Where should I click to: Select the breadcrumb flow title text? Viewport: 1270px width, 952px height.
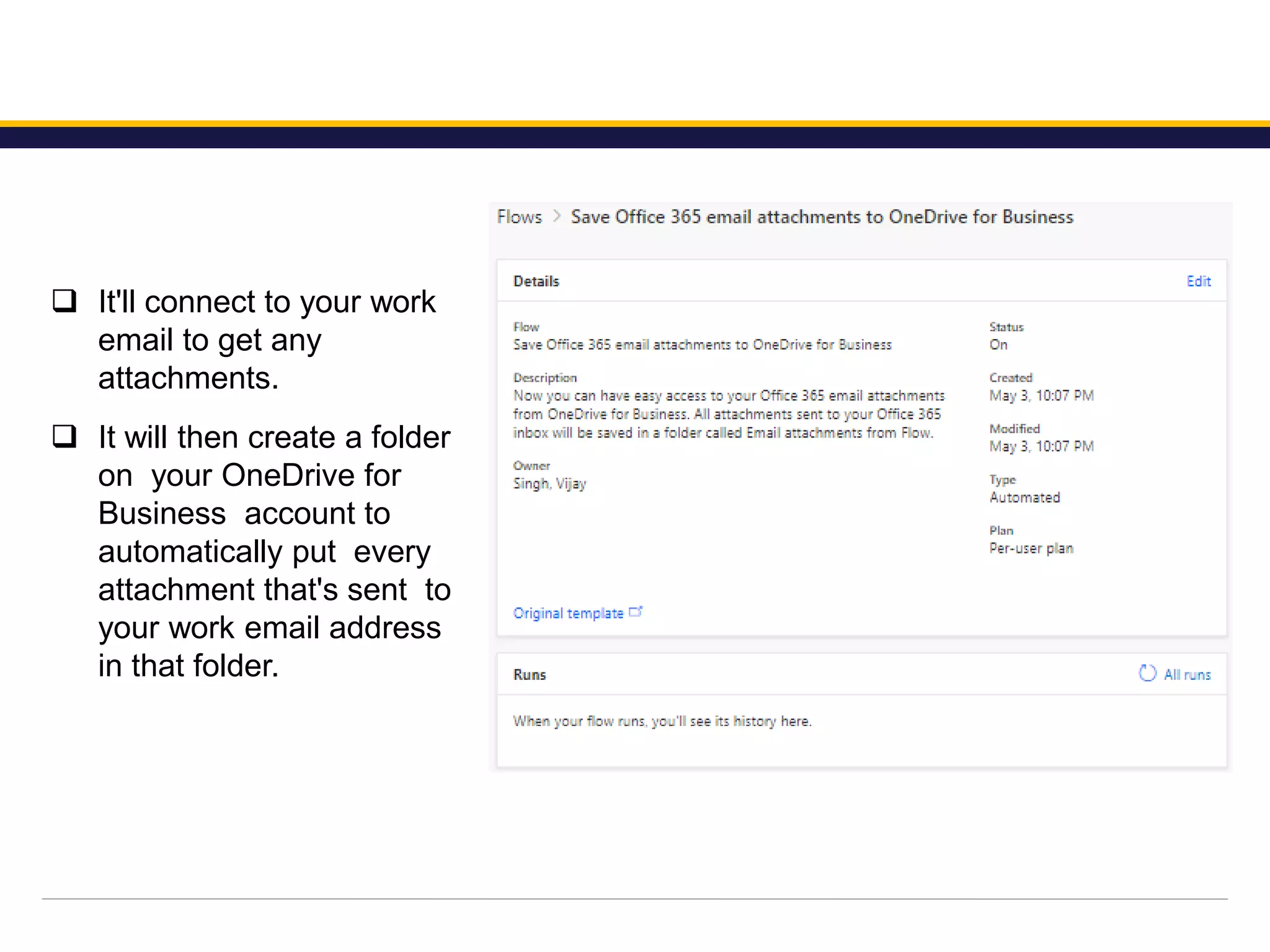coord(822,217)
